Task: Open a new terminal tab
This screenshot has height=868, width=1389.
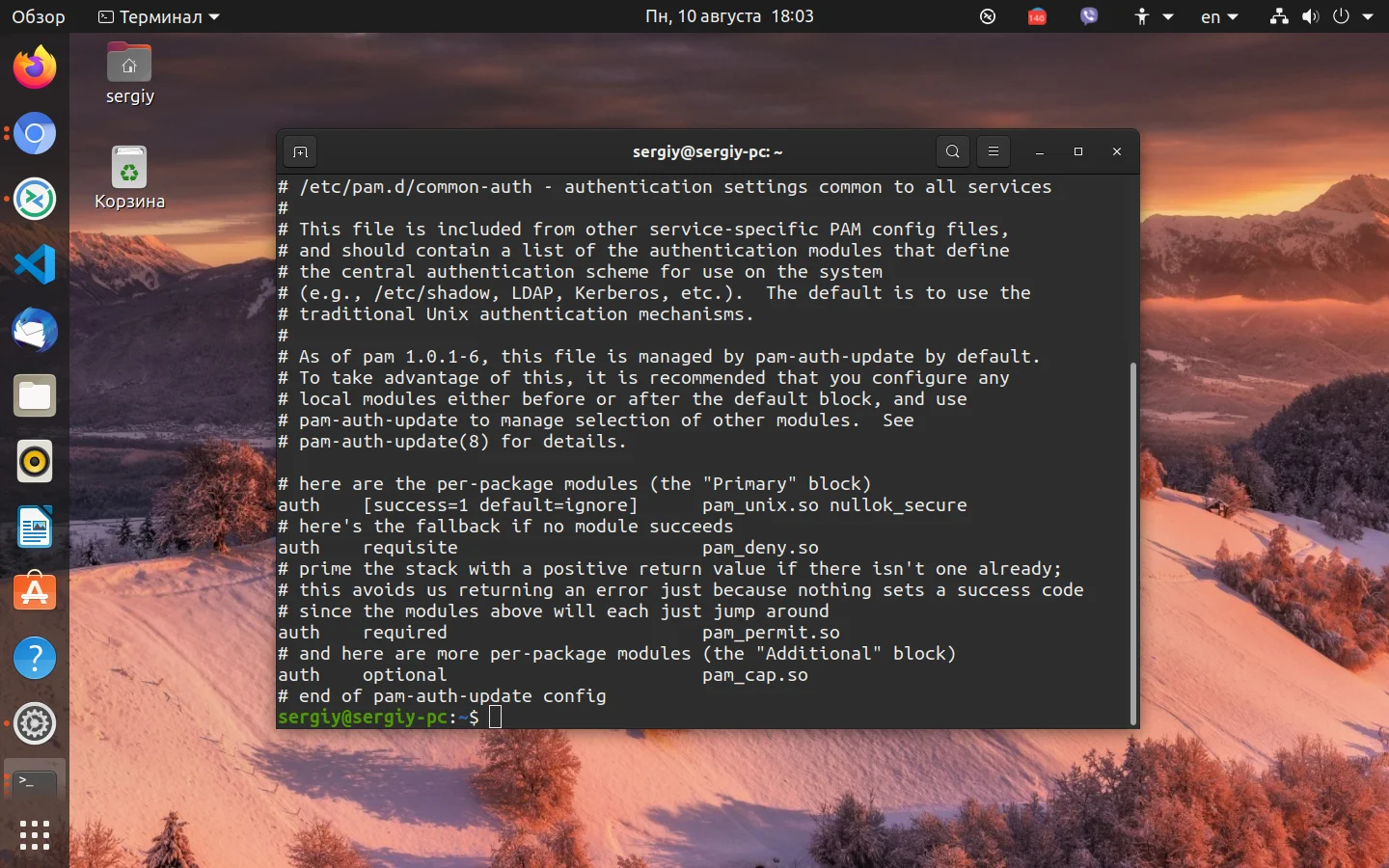Action: (300, 152)
